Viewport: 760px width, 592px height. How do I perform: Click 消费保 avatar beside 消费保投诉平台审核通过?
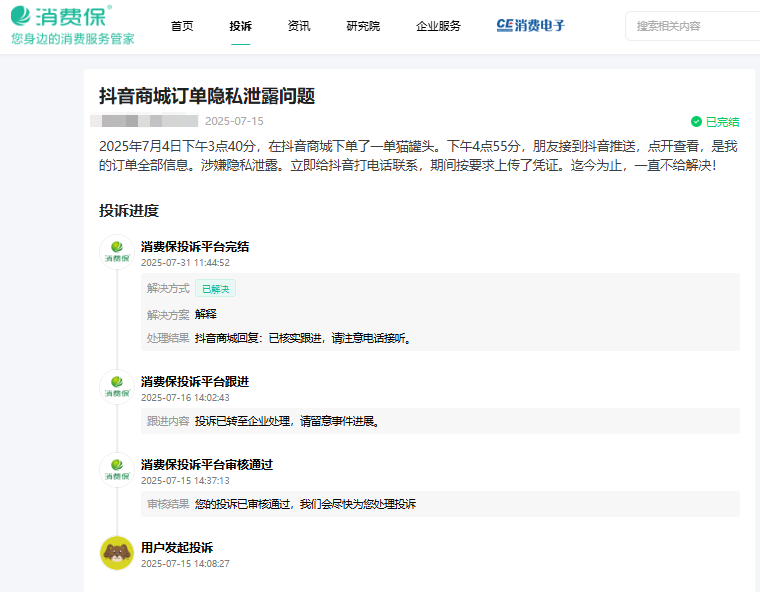[117, 470]
